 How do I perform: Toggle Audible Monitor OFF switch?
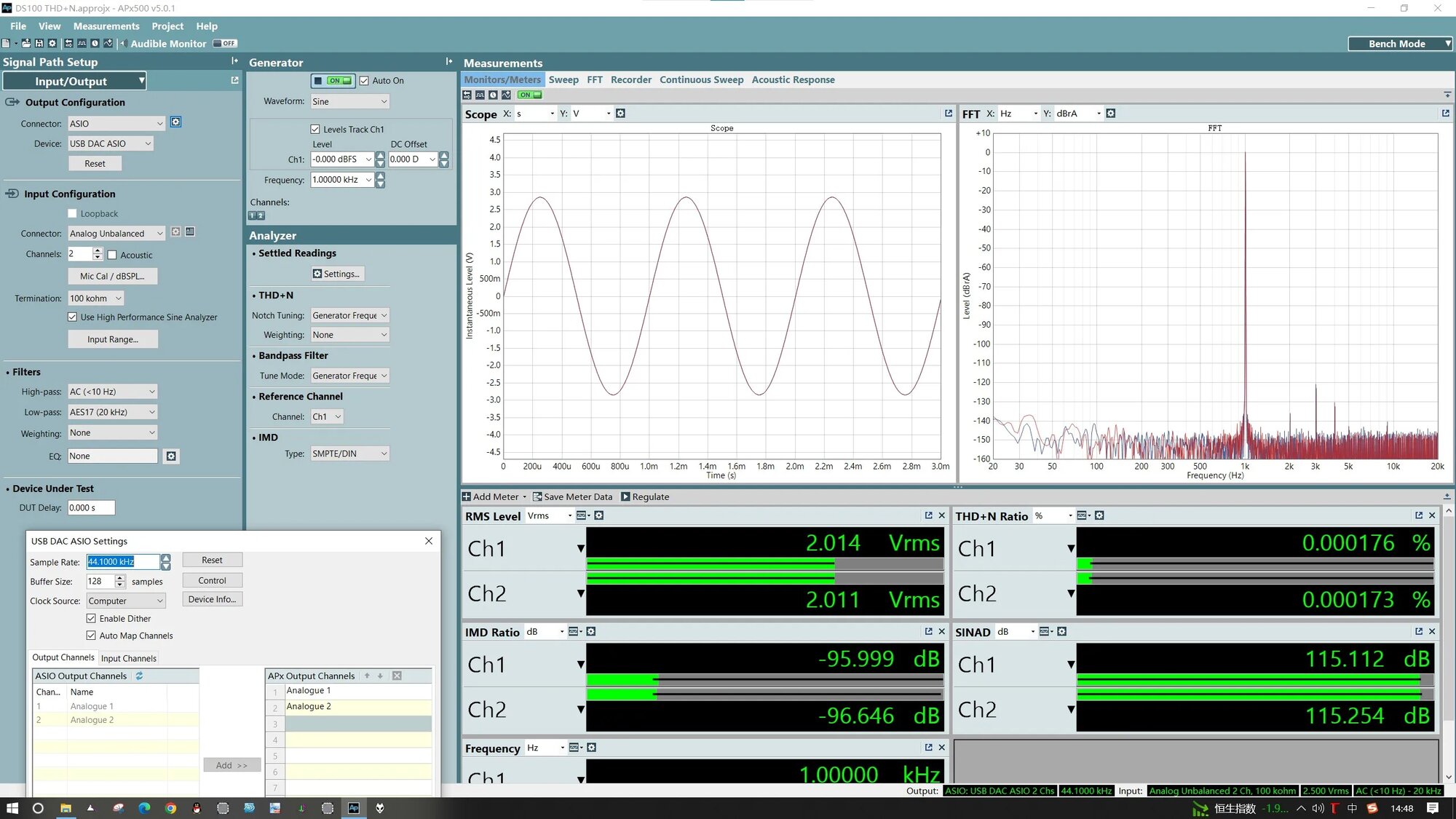pyautogui.click(x=225, y=44)
